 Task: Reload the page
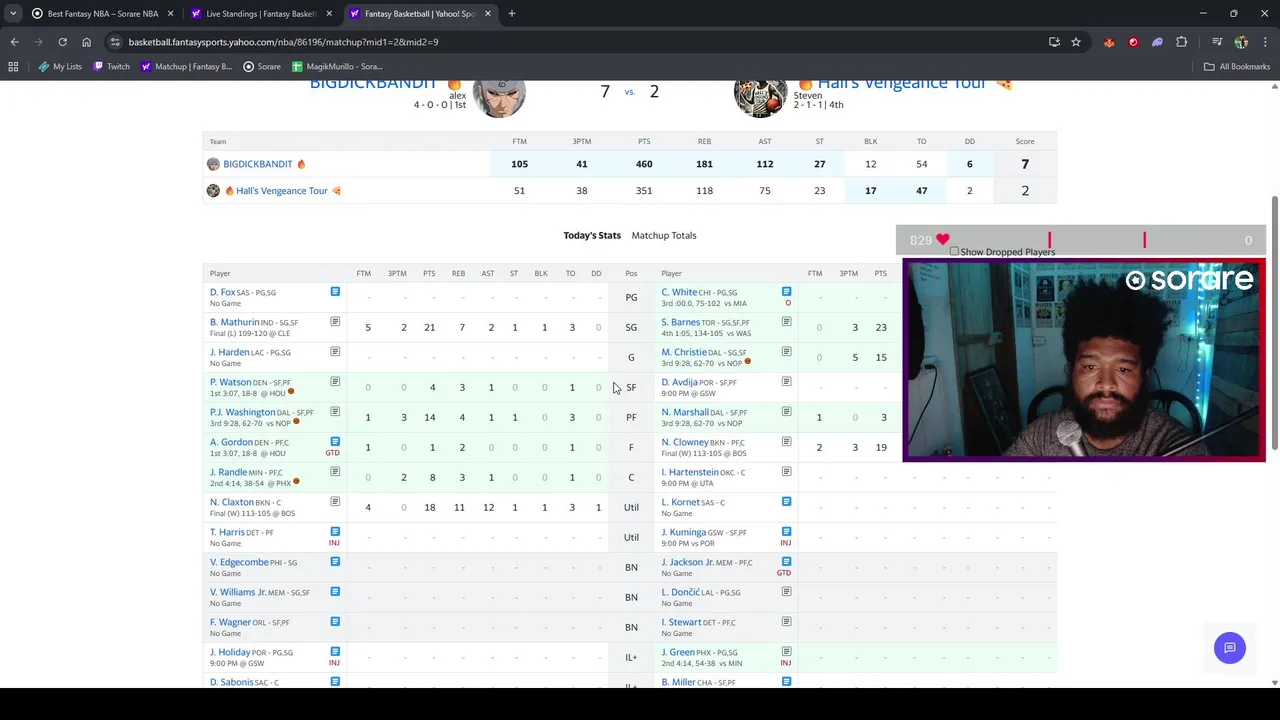(62, 42)
